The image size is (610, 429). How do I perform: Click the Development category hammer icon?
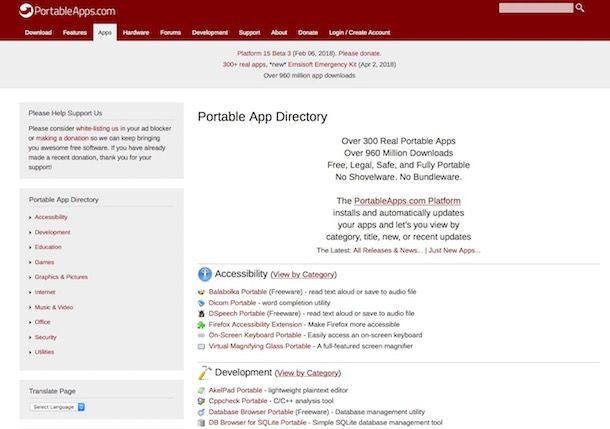point(205,373)
